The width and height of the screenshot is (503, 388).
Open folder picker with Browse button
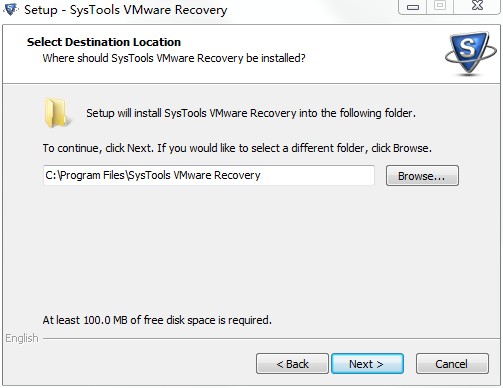(x=422, y=176)
